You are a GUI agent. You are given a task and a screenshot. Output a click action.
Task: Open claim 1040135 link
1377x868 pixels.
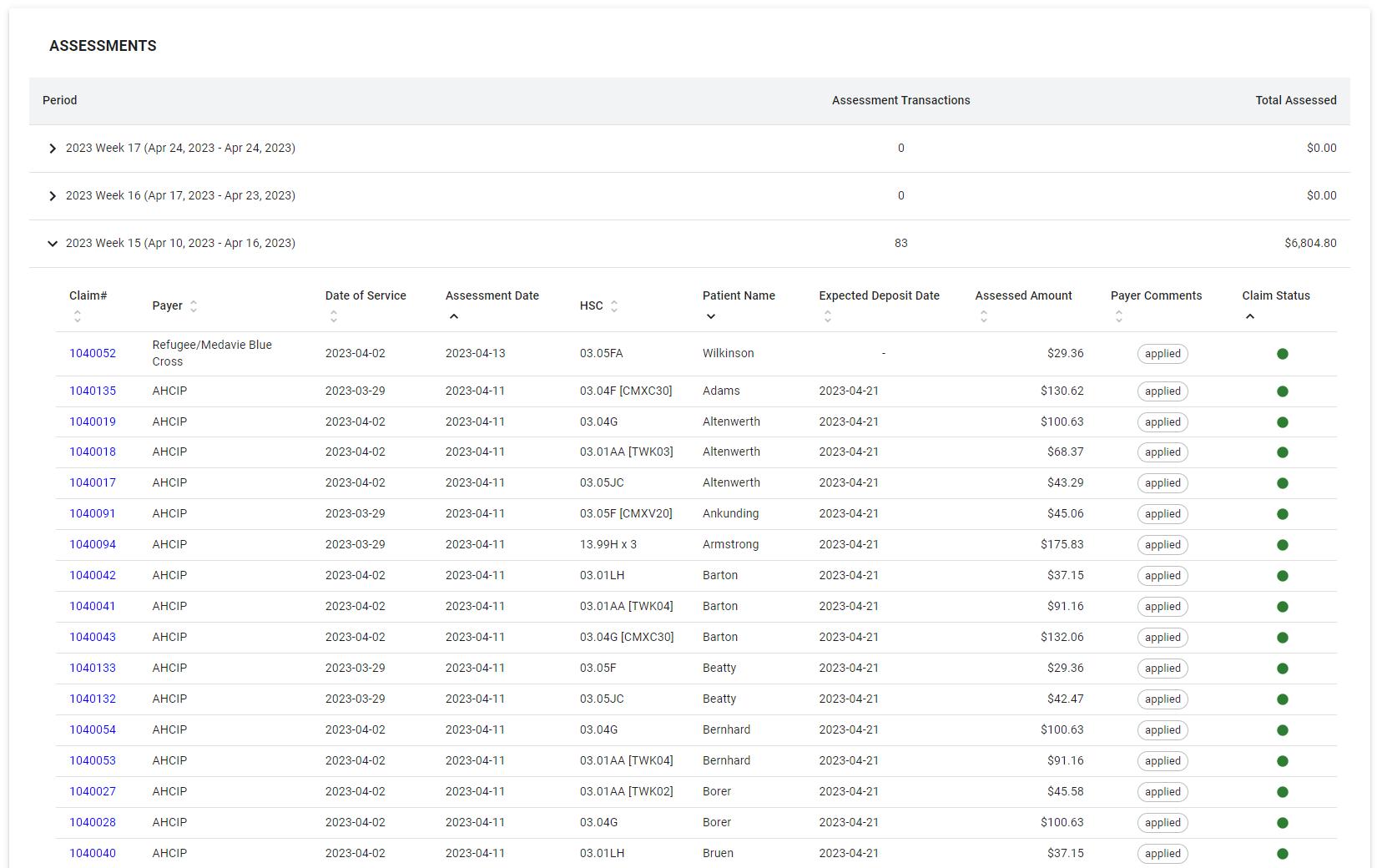pyautogui.click(x=93, y=391)
